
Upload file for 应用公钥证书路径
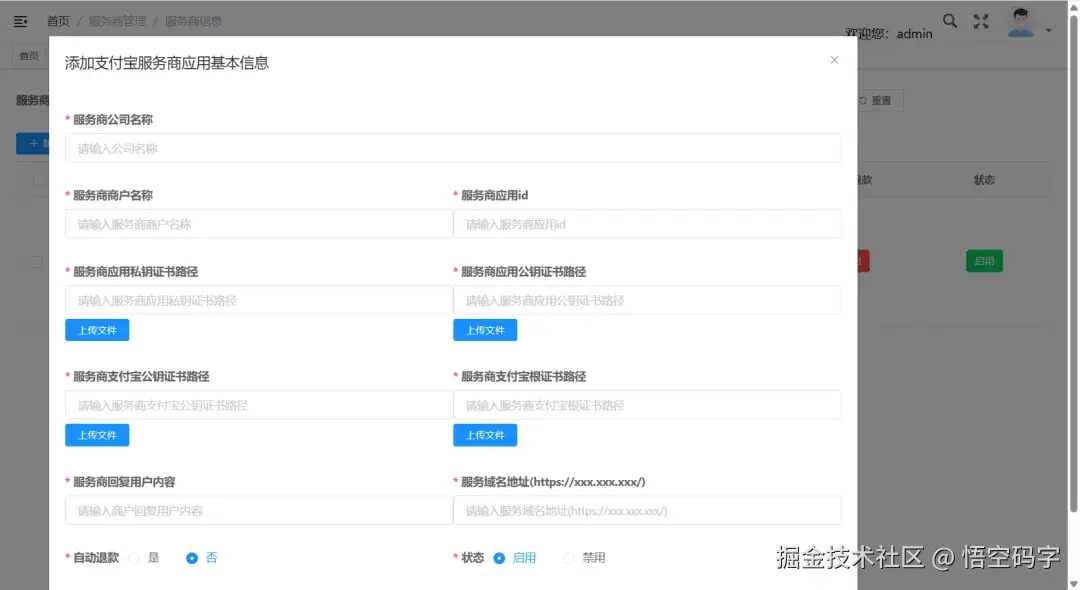(x=485, y=330)
